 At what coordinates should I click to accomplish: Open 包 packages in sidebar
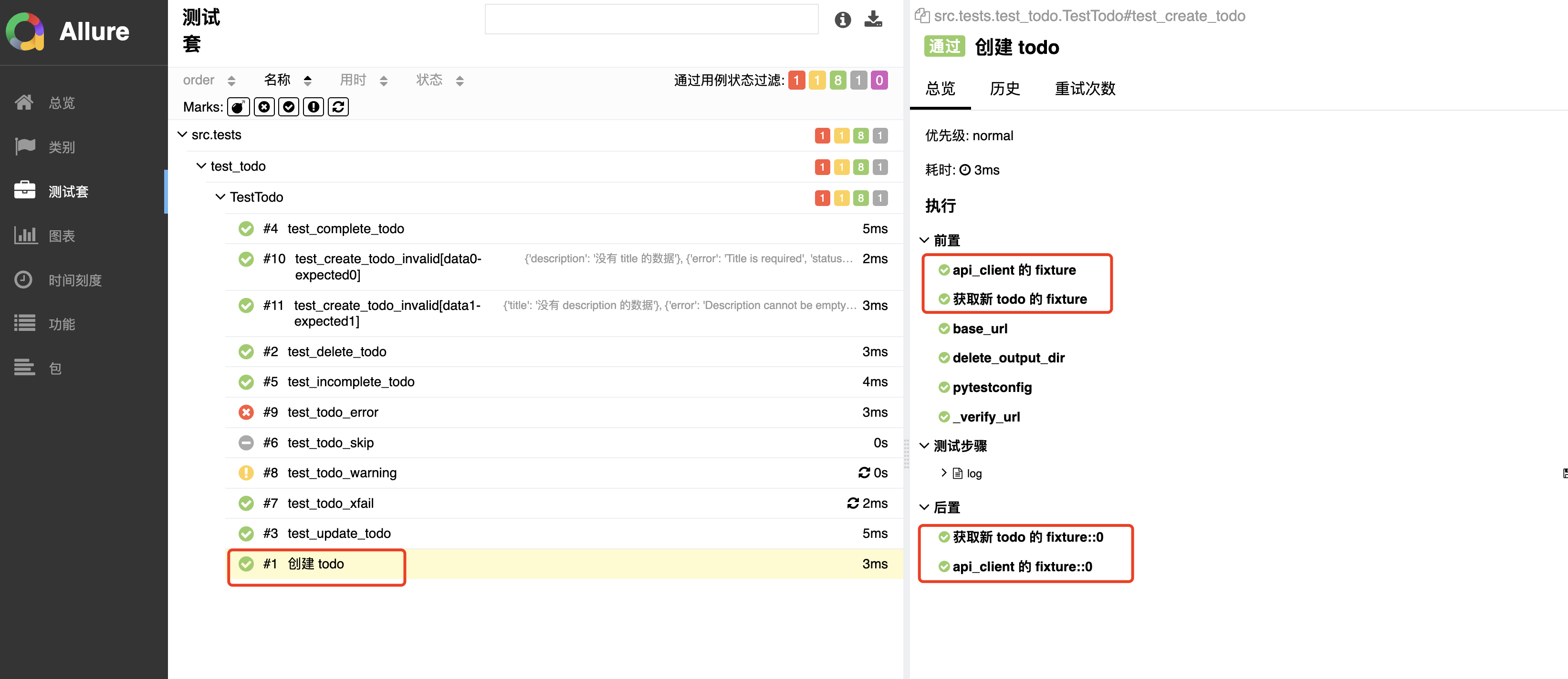pyautogui.click(x=55, y=368)
